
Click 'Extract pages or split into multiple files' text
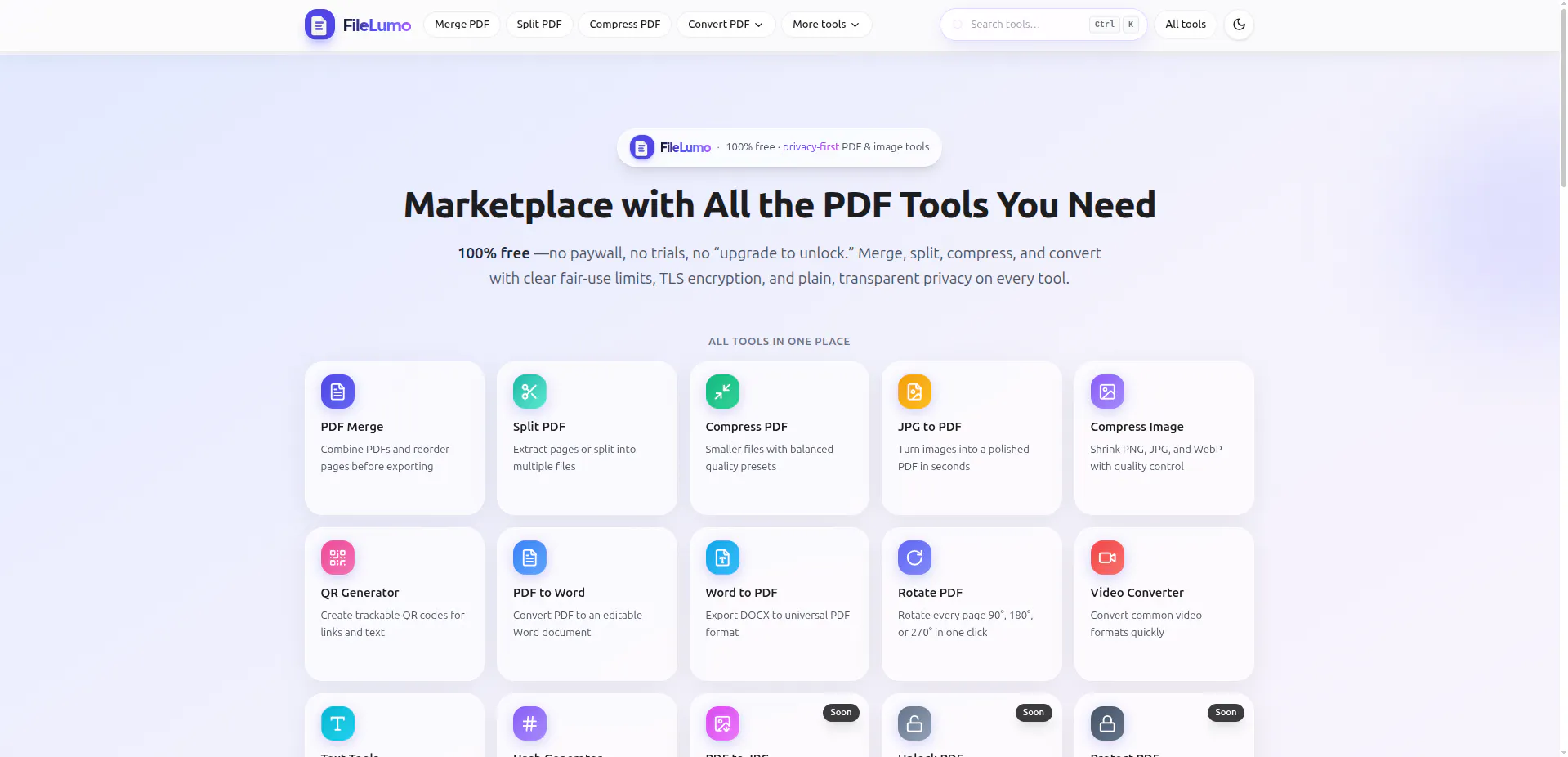click(574, 458)
